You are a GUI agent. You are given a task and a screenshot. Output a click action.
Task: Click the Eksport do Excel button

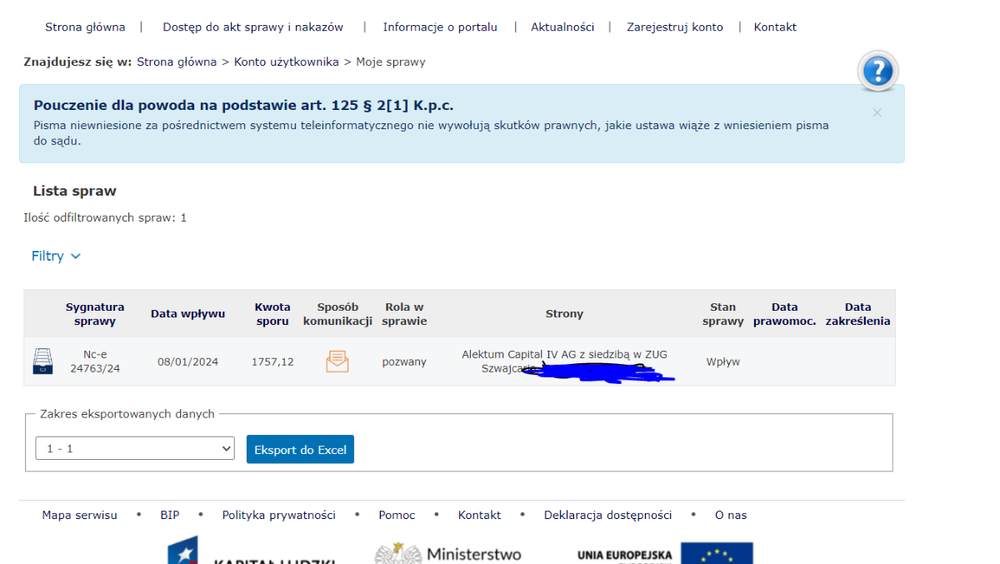tap(300, 449)
